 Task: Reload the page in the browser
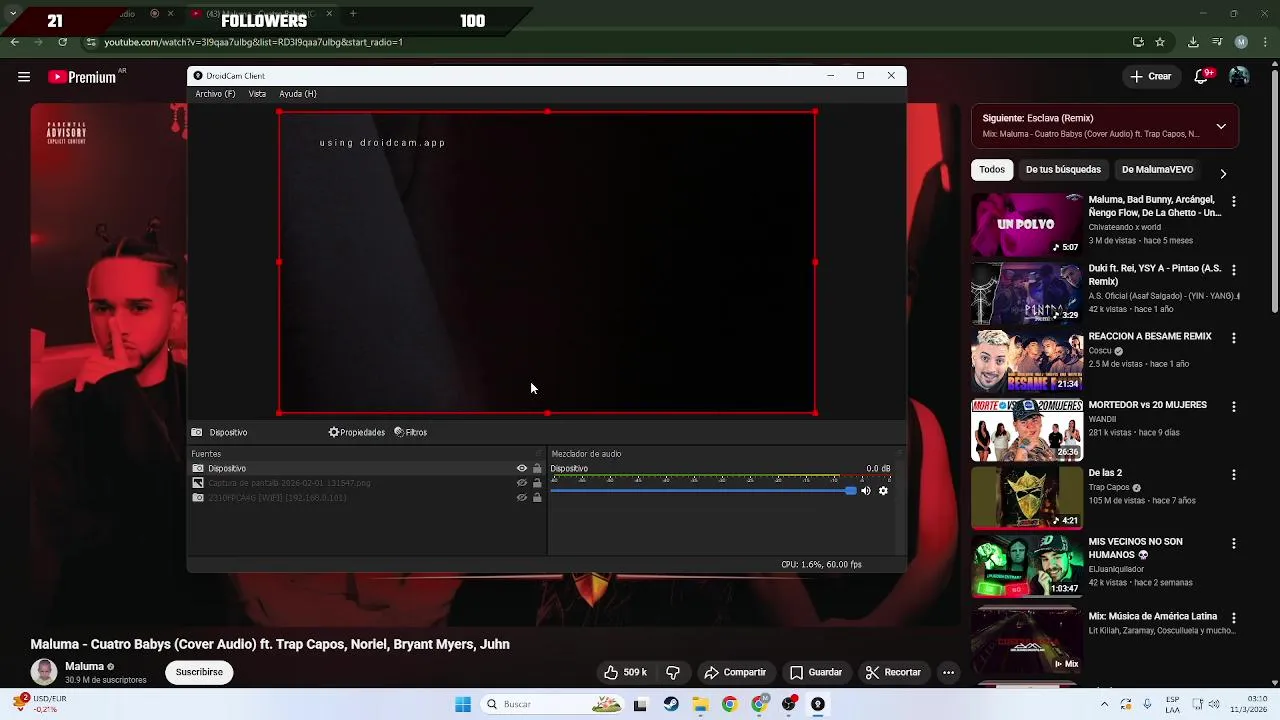point(62,42)
